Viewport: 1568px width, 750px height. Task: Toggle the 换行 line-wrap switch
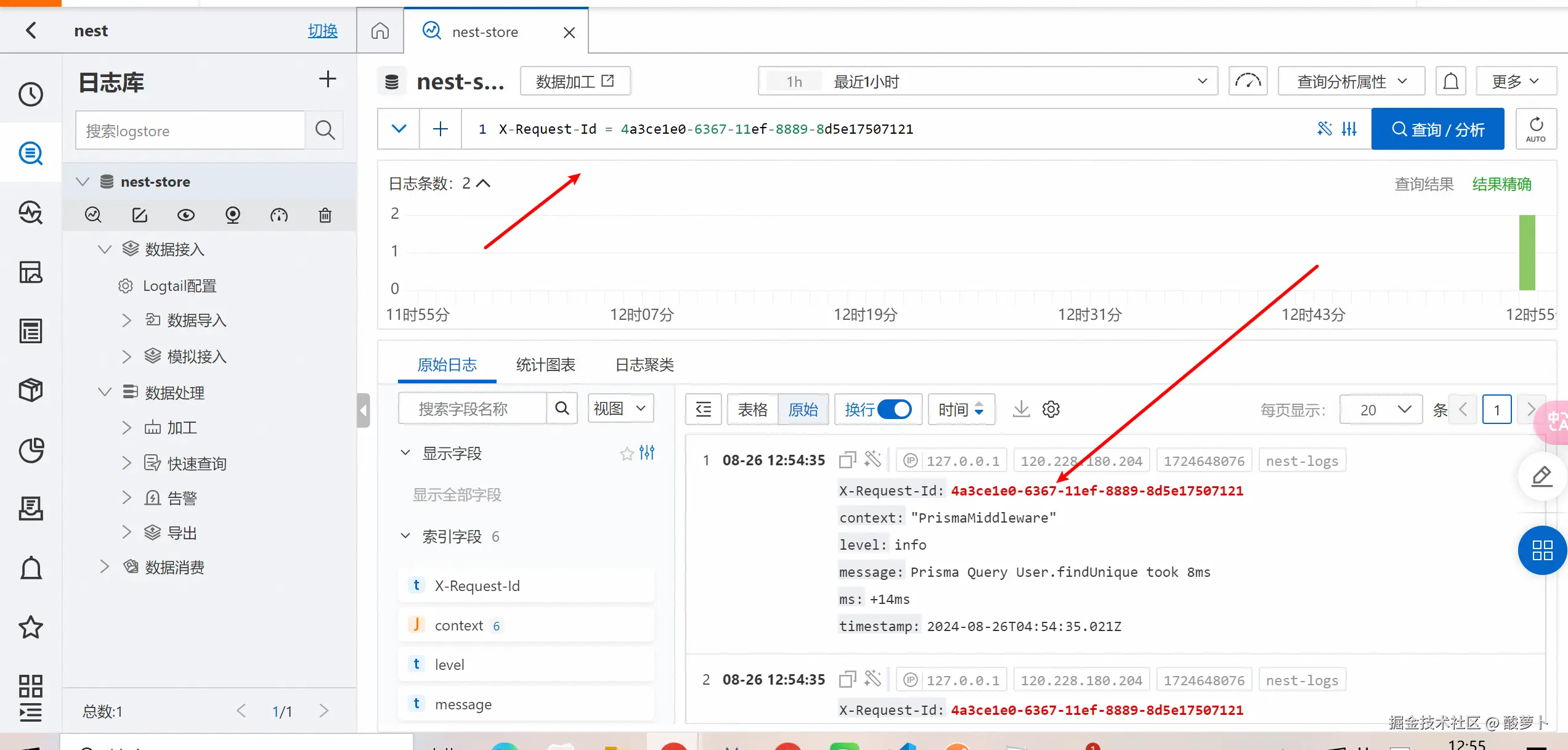894,409
